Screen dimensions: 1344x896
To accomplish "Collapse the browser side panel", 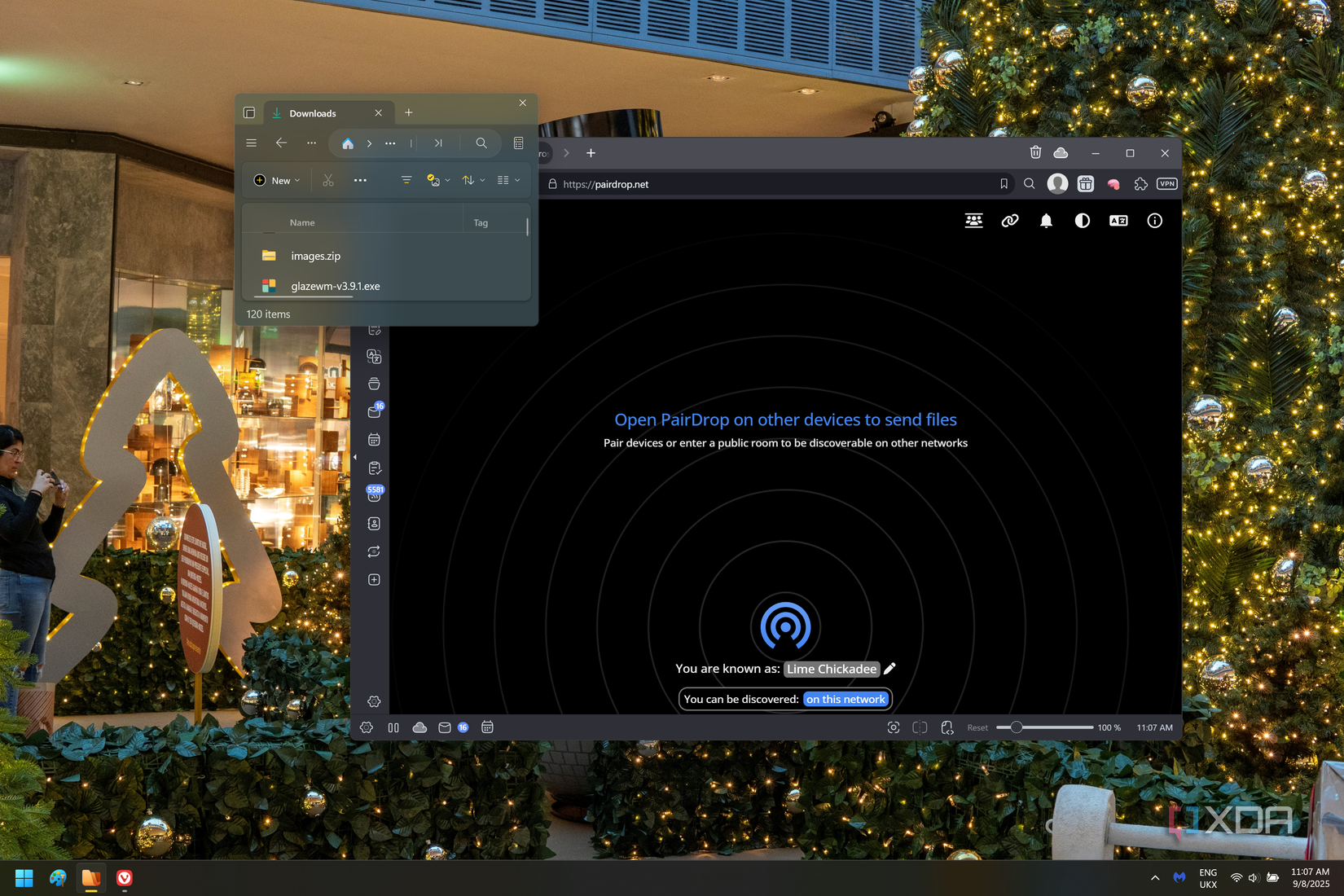I will pos(356,457).
